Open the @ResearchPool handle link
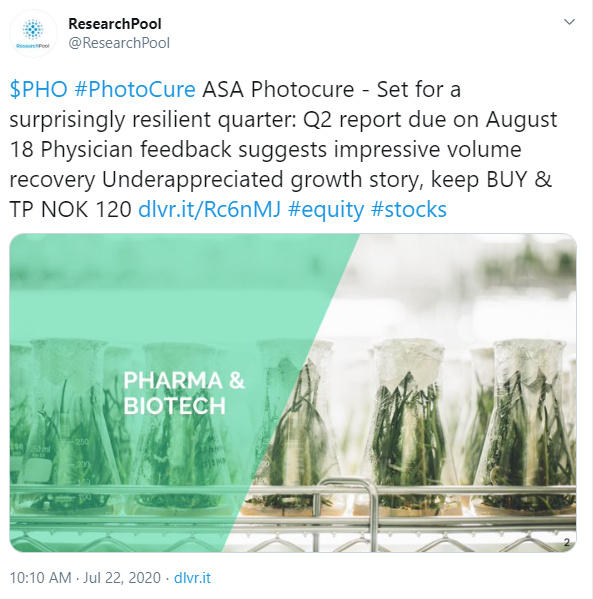The width and height of the screenshot is (593, 599). [x=119, y=43]
